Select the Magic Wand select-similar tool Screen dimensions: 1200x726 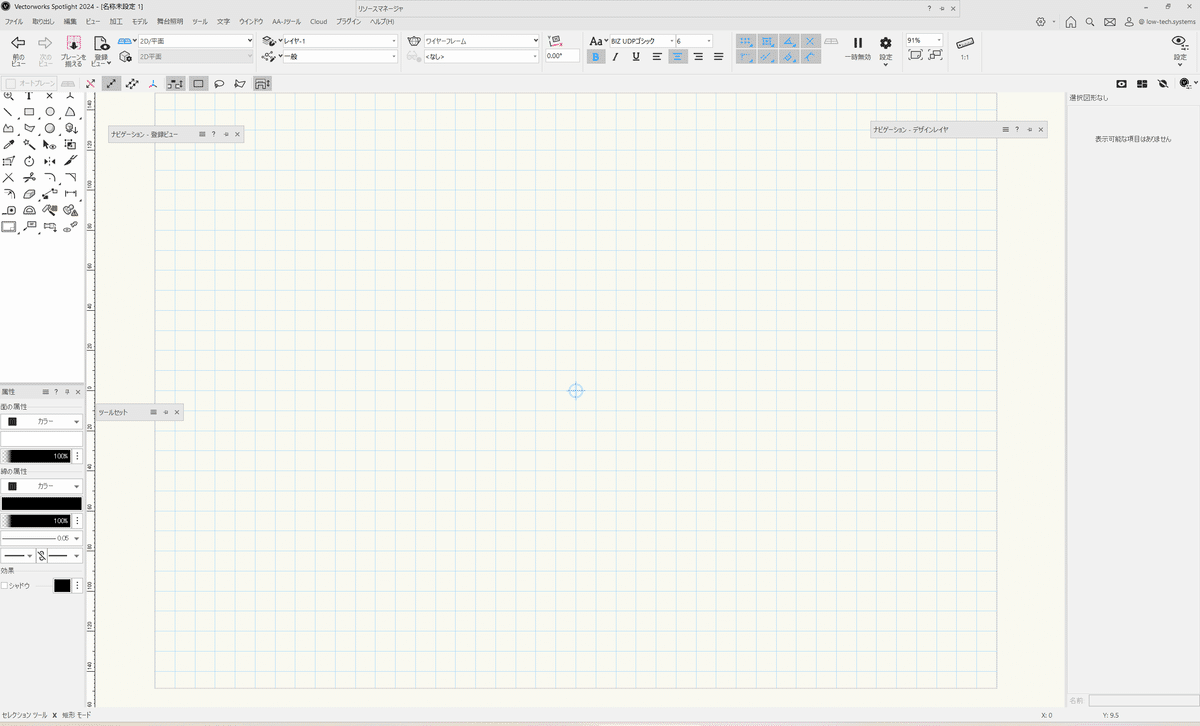click(x=29, y=144)
